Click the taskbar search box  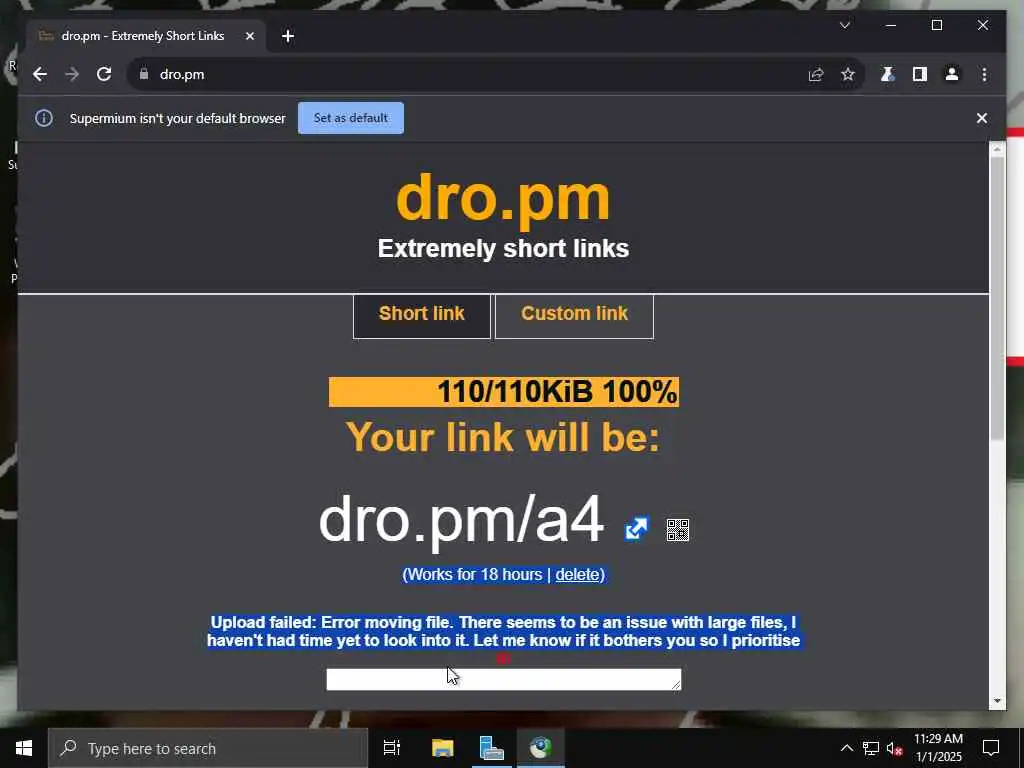click(x=208, y=748)
